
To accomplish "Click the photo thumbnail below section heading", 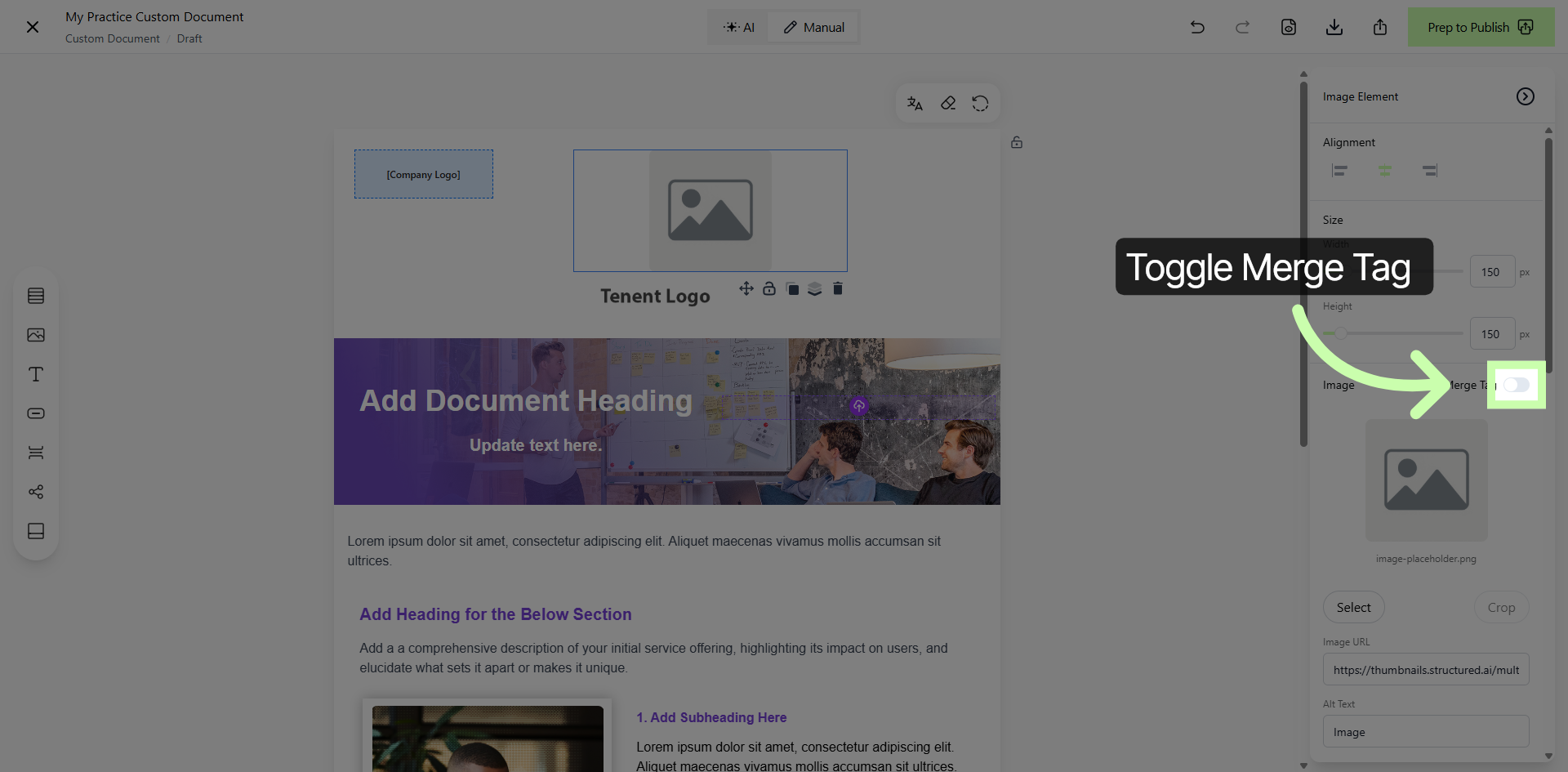I will point(488,739).
